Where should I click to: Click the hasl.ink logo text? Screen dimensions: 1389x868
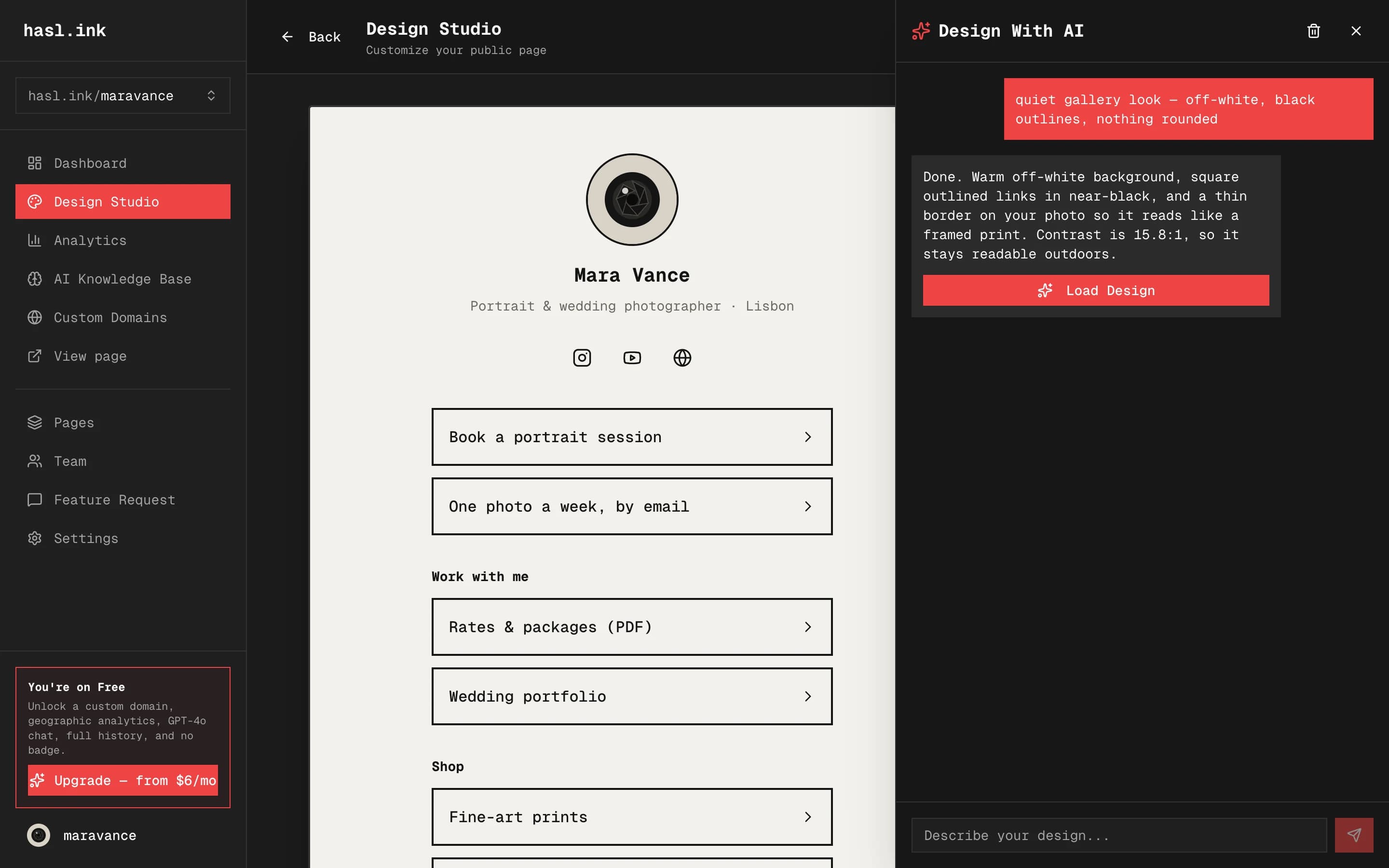tap(65, 30)
